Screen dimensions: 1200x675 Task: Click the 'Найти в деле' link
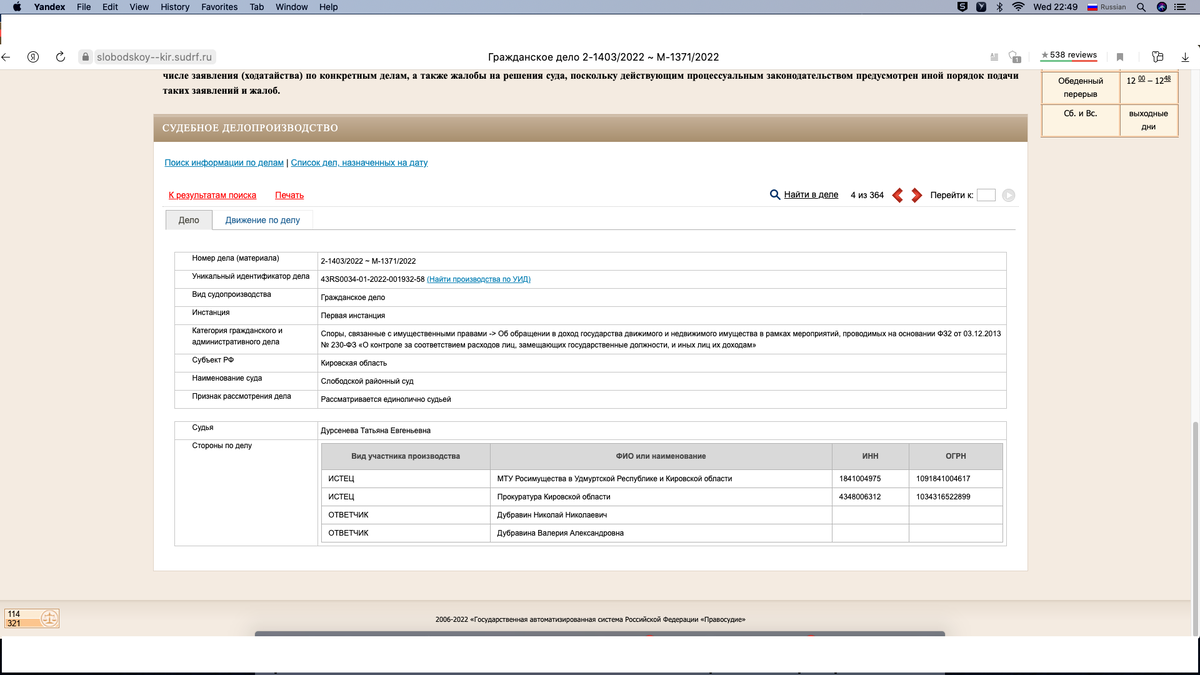click(x=811, y=194)
